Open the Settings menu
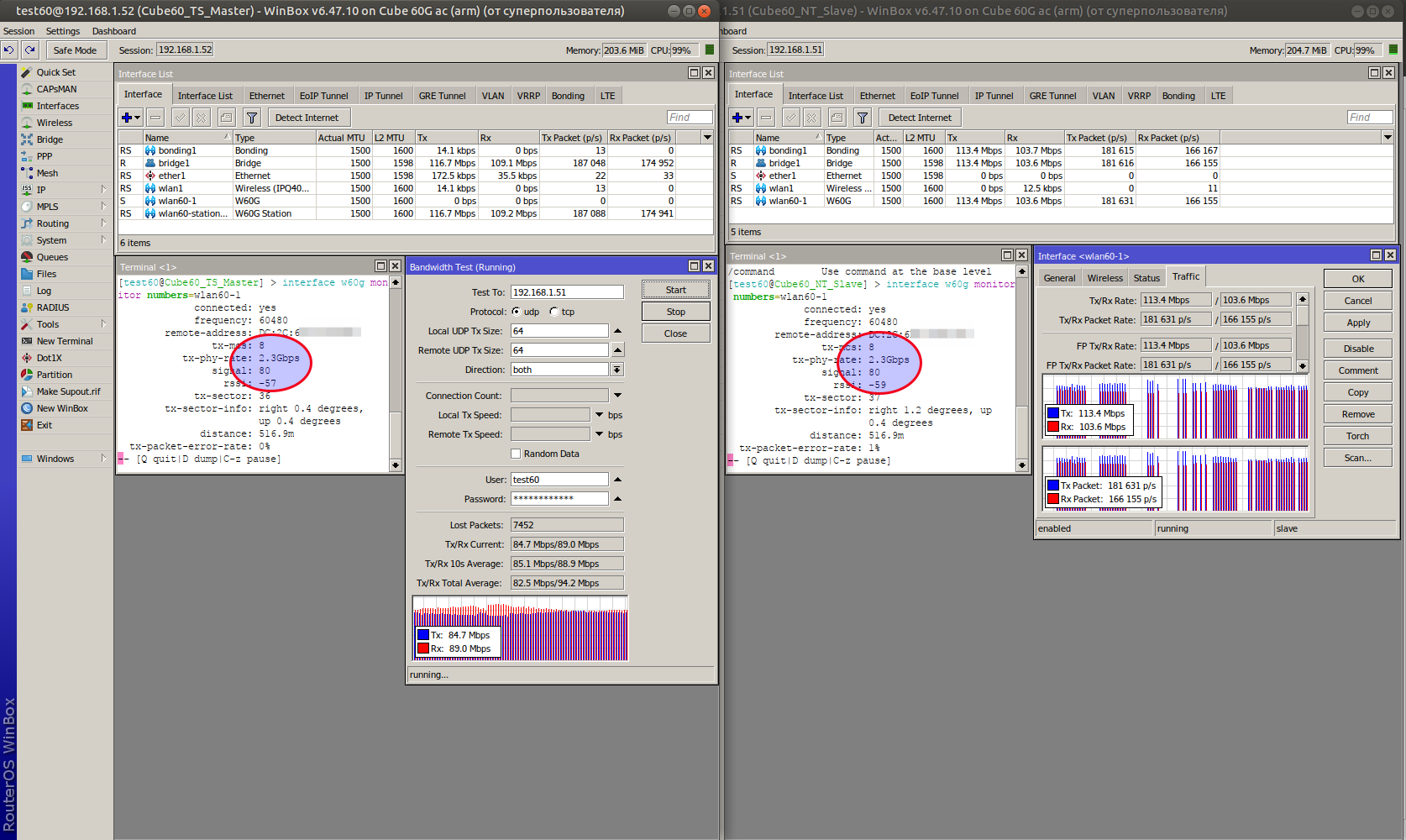 pos(63,31)
